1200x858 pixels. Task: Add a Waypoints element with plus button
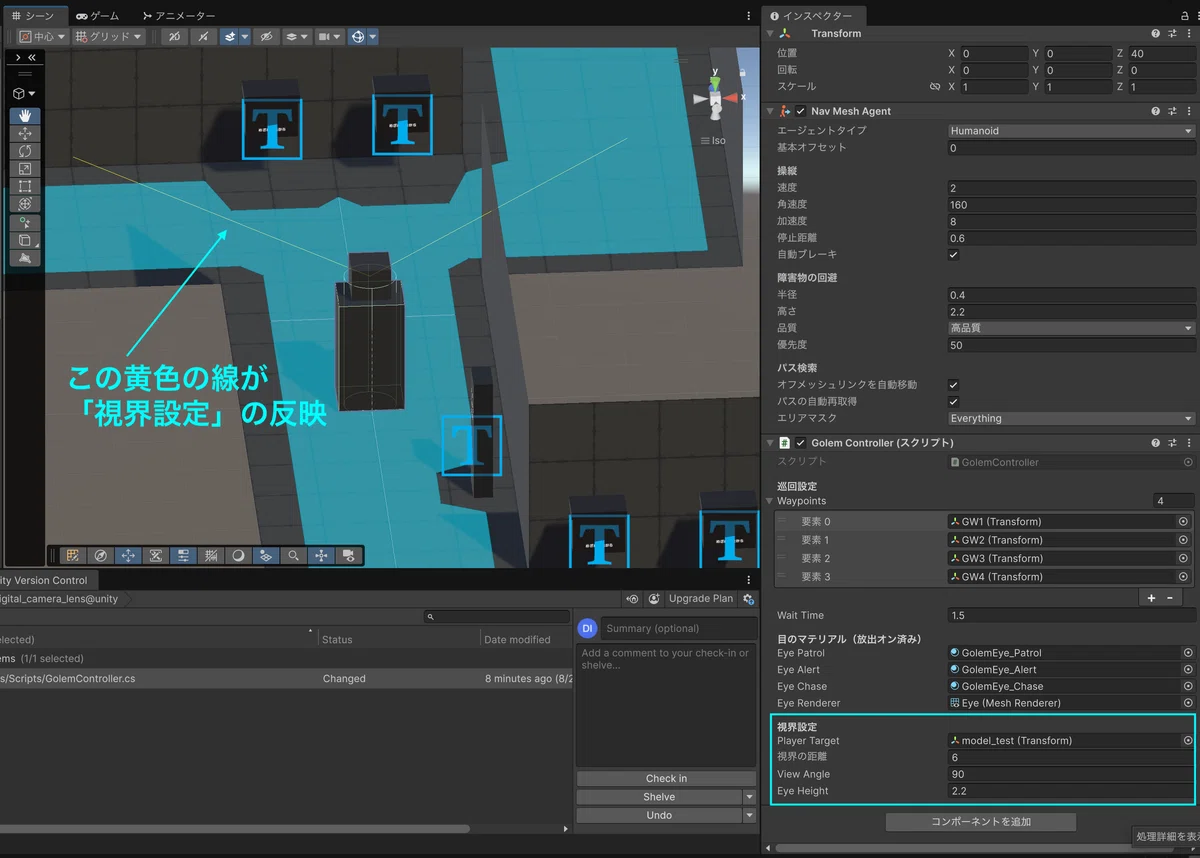point(1151,597)
